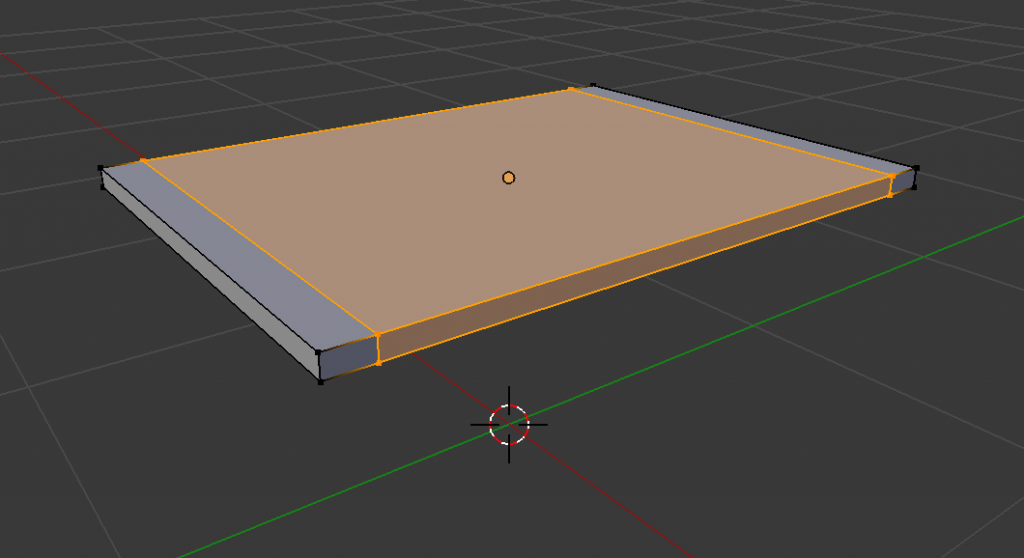Select the upper black vertex at the nearest front corner
The image size is (1024, 558).
(x=318, y=352)
